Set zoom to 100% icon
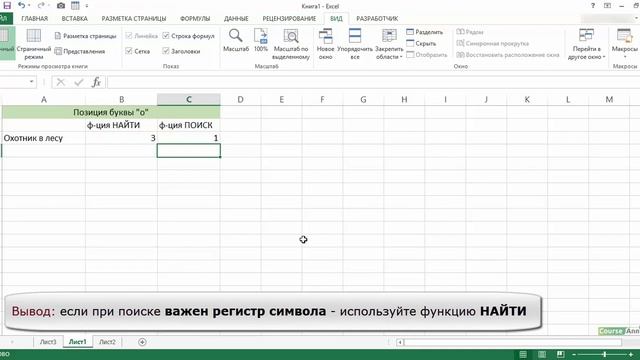Viewport: 640px width, 360px height. [x=261, y=40]
